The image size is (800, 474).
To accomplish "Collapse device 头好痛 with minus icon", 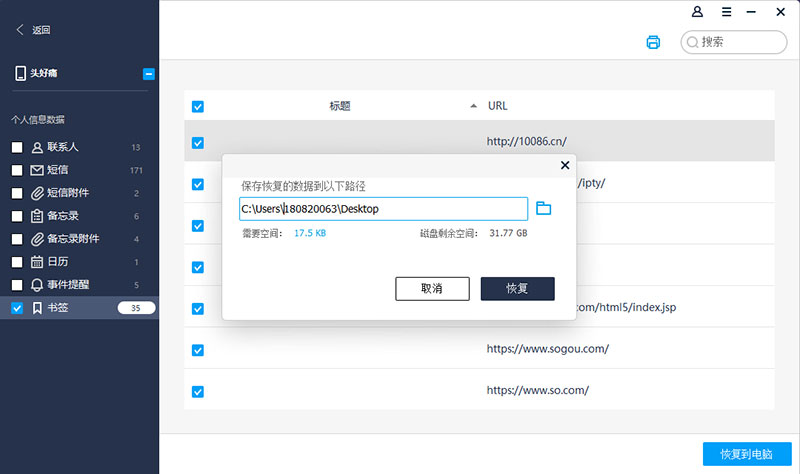I will click(x=149, y=73).
